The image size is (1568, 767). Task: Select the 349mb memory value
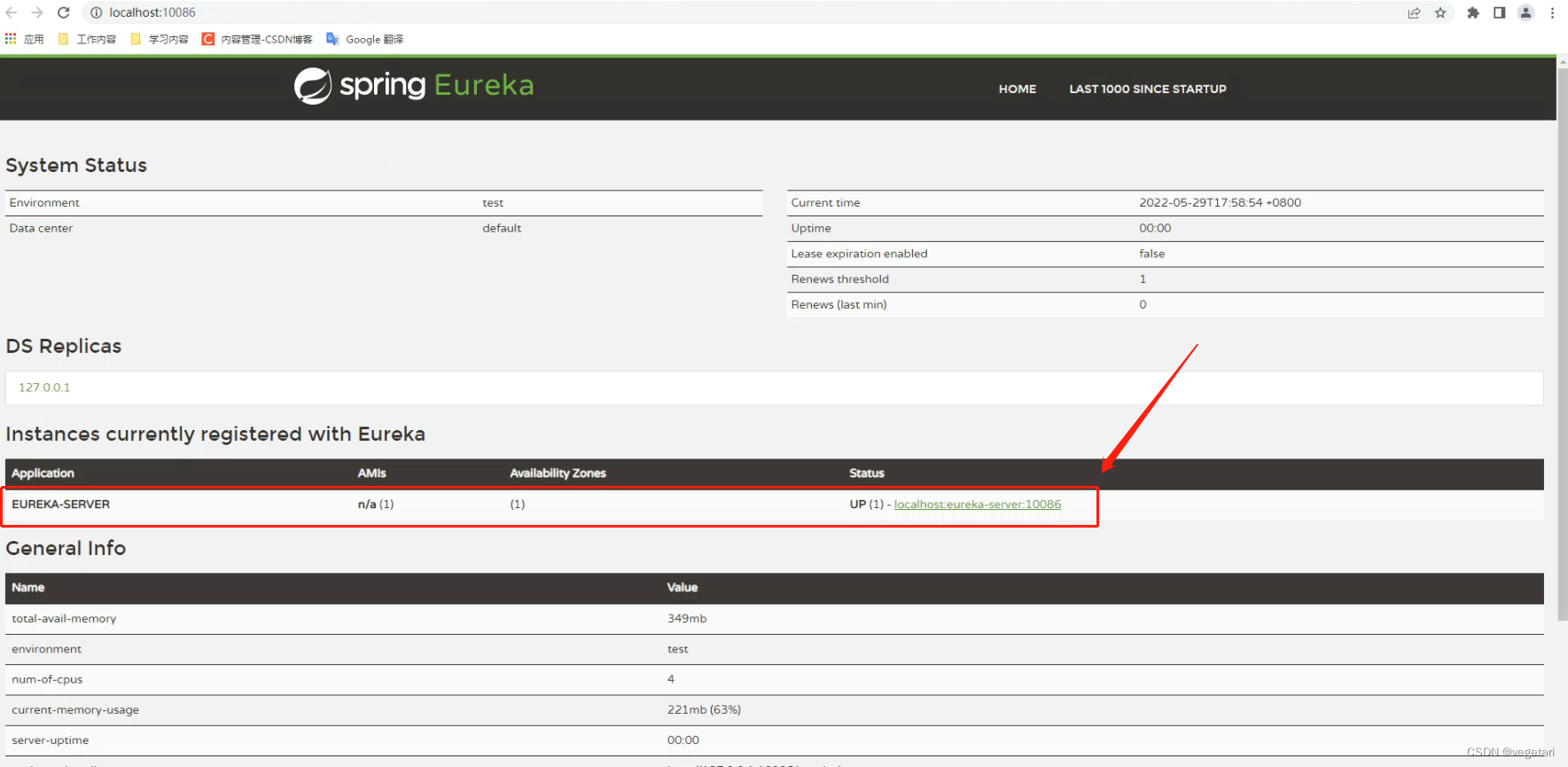687,618
